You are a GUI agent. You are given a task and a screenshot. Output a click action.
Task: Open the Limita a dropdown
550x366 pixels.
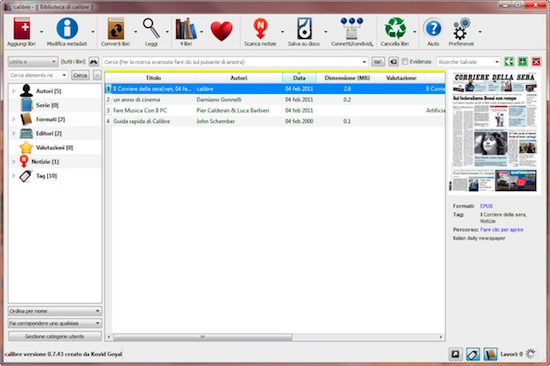[33, 62]
